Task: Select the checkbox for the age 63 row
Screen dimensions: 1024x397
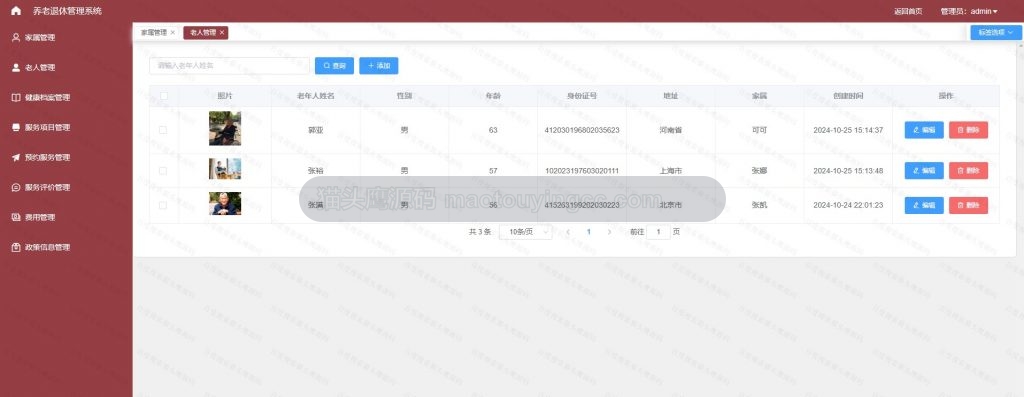Action: click(163, 130)
